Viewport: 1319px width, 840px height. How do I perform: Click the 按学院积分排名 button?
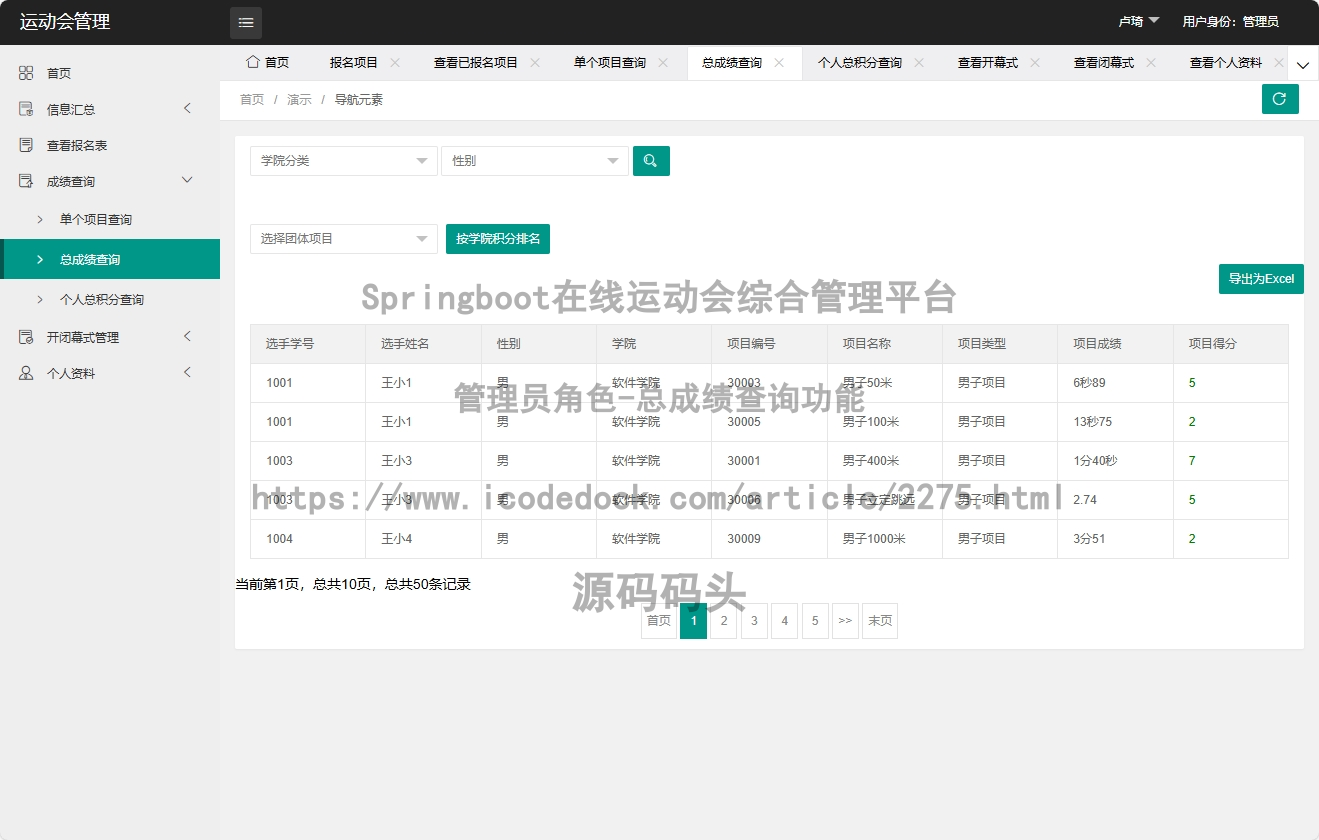[x=498, y=239]
